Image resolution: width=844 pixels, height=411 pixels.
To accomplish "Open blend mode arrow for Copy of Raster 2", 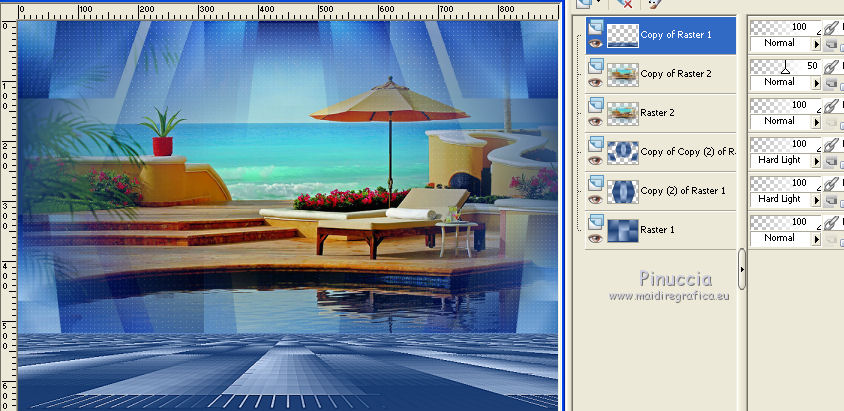I will [x=817, y=84].
